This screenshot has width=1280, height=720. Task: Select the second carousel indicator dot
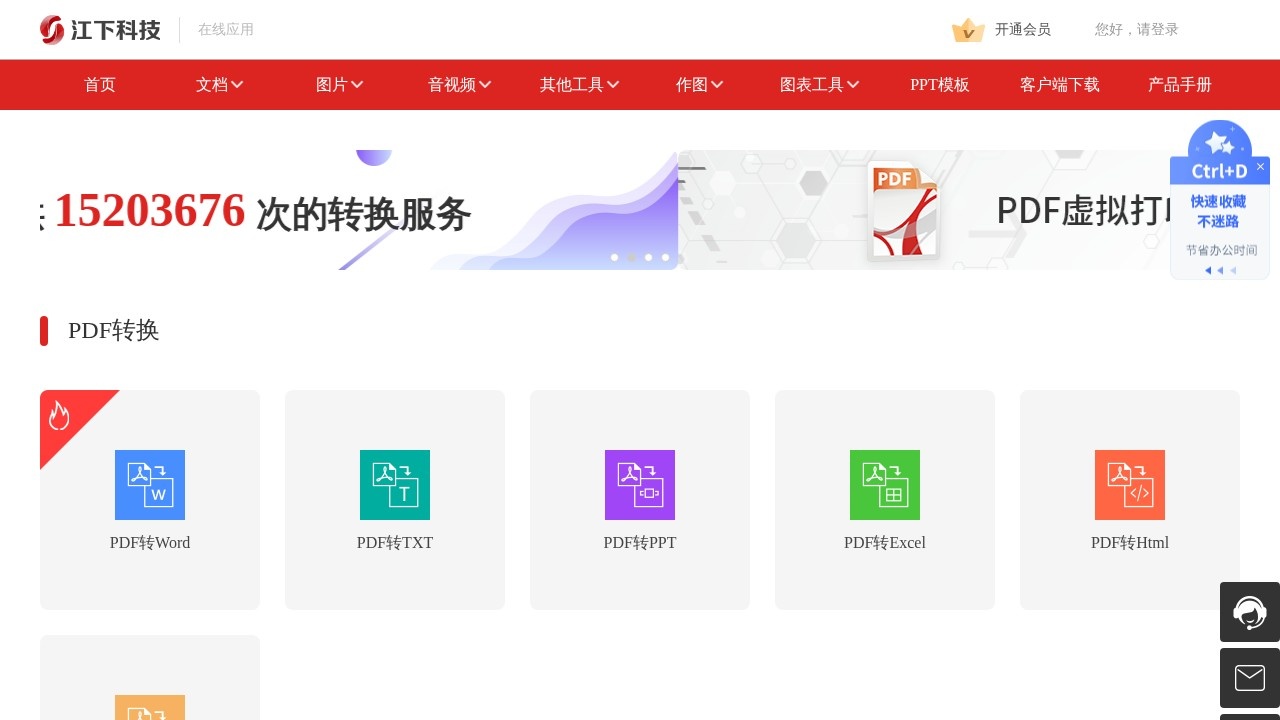point(631,257)
